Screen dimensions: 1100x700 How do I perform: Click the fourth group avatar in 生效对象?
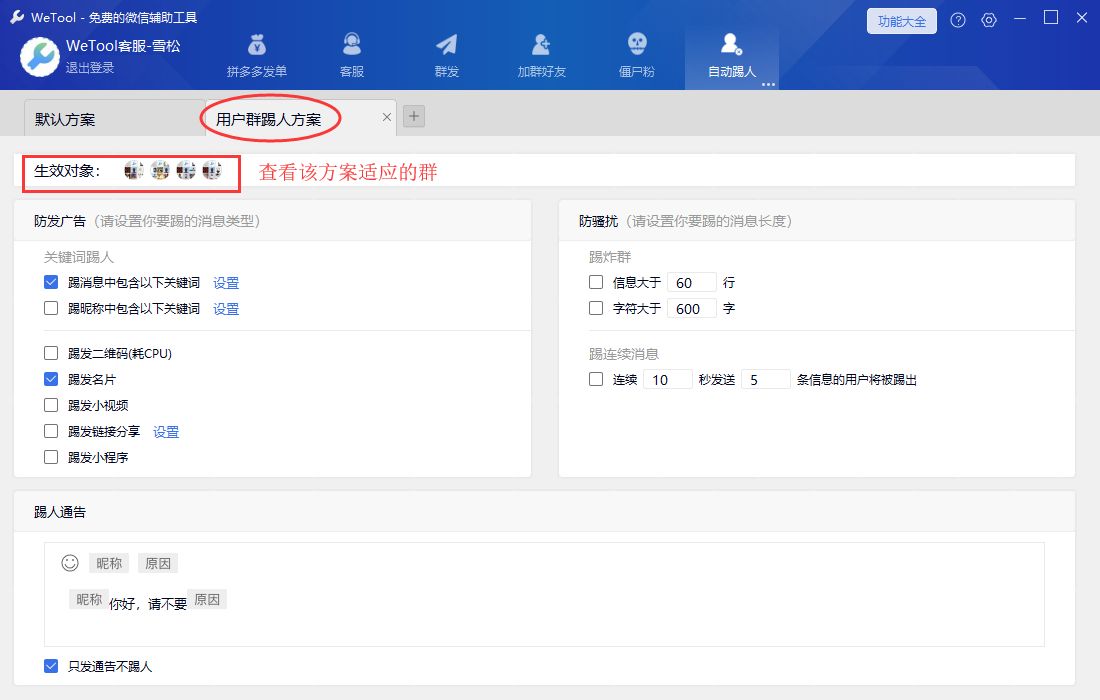point(212,170)
